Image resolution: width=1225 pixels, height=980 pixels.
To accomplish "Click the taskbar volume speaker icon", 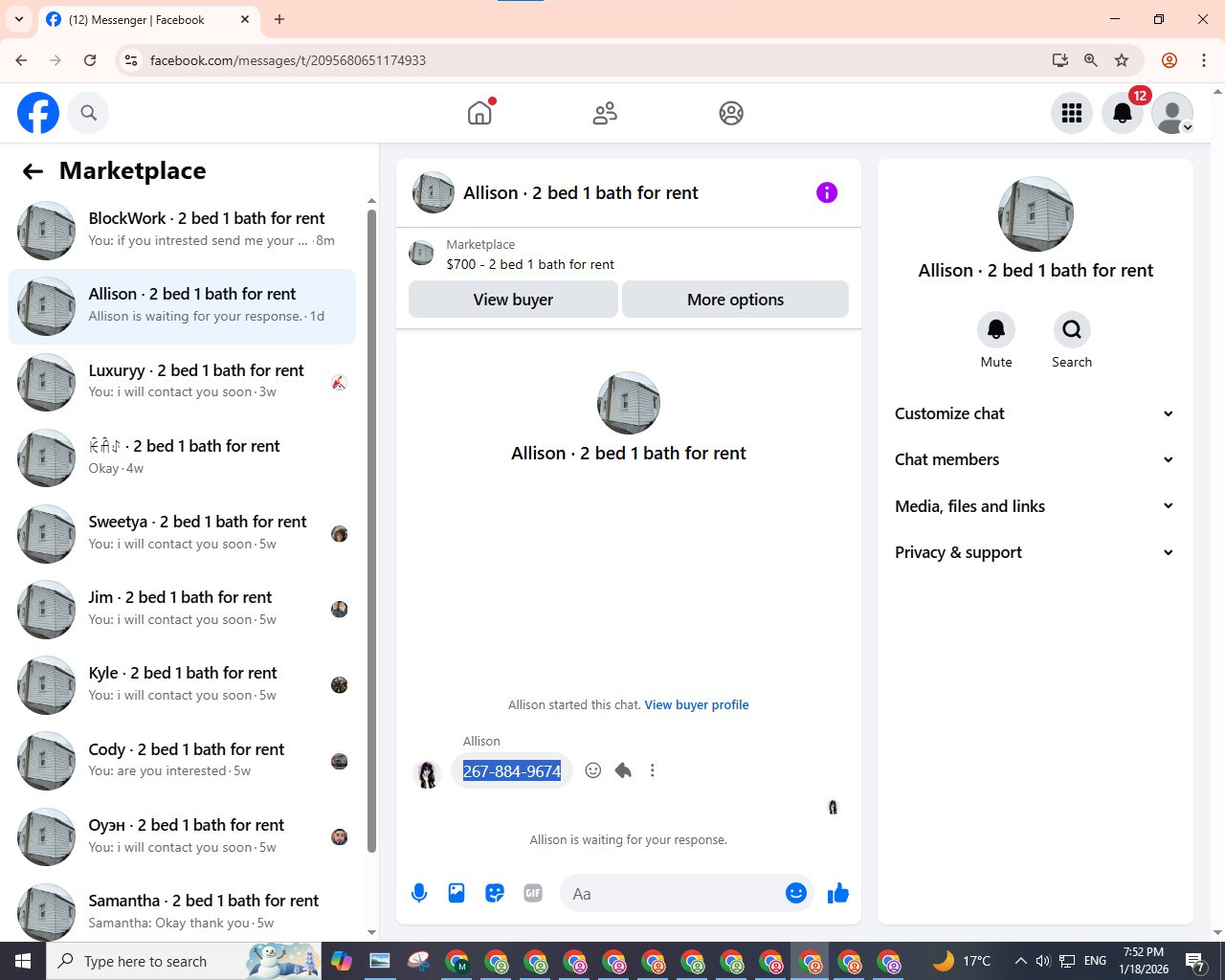I will coord(1043,961).
